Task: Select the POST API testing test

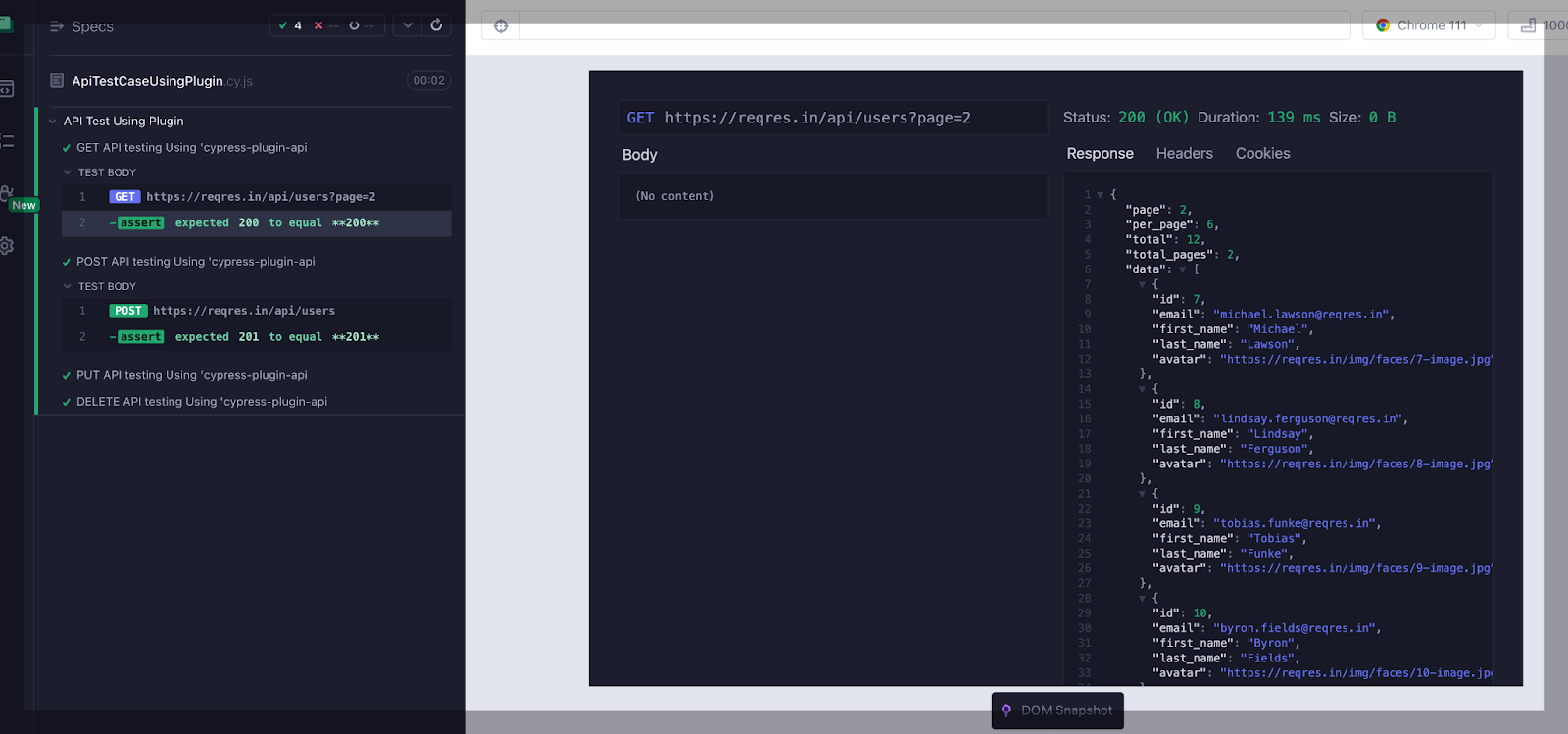Action: tap(196, 262)
